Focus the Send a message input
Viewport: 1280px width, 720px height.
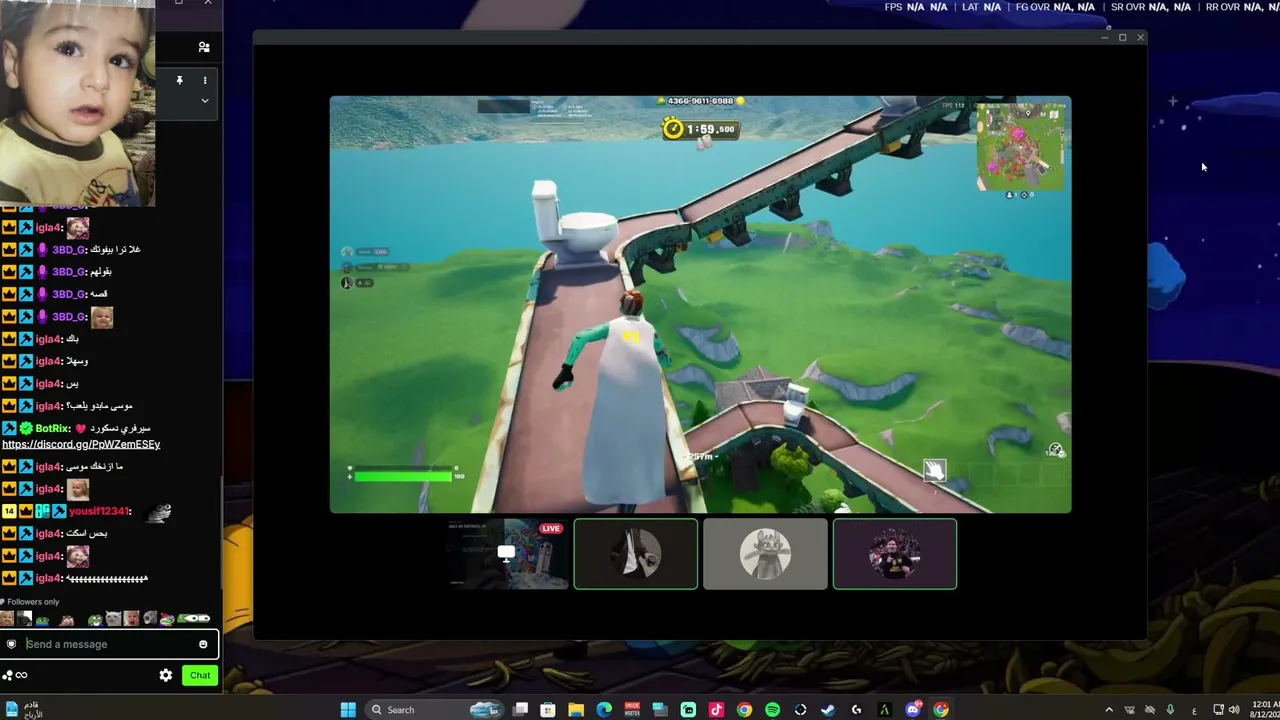click(x=110, y=644)
